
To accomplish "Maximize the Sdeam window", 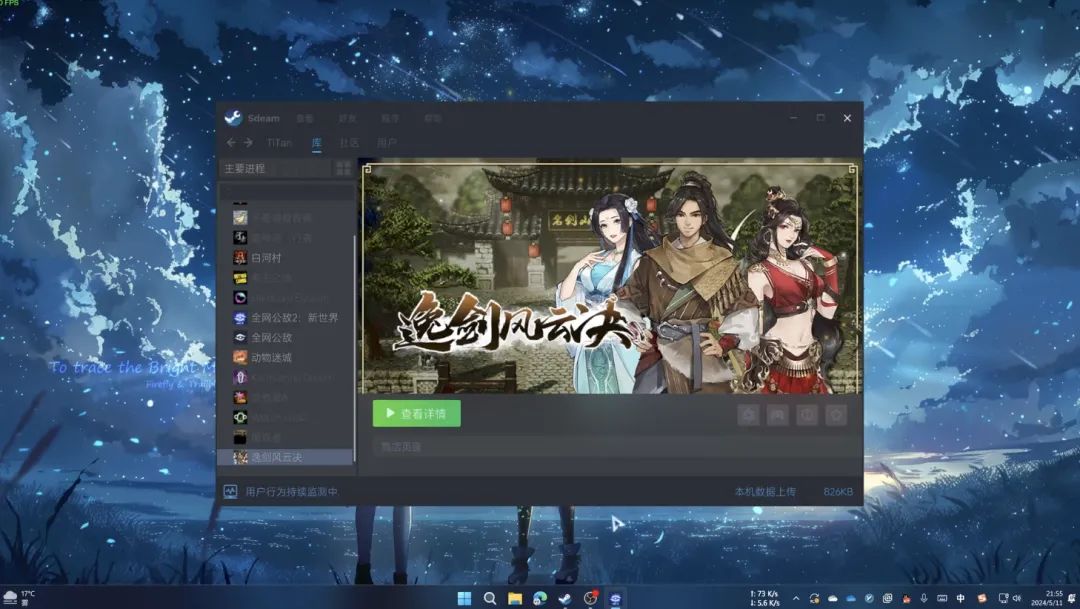I will click(x=820, y=118).
